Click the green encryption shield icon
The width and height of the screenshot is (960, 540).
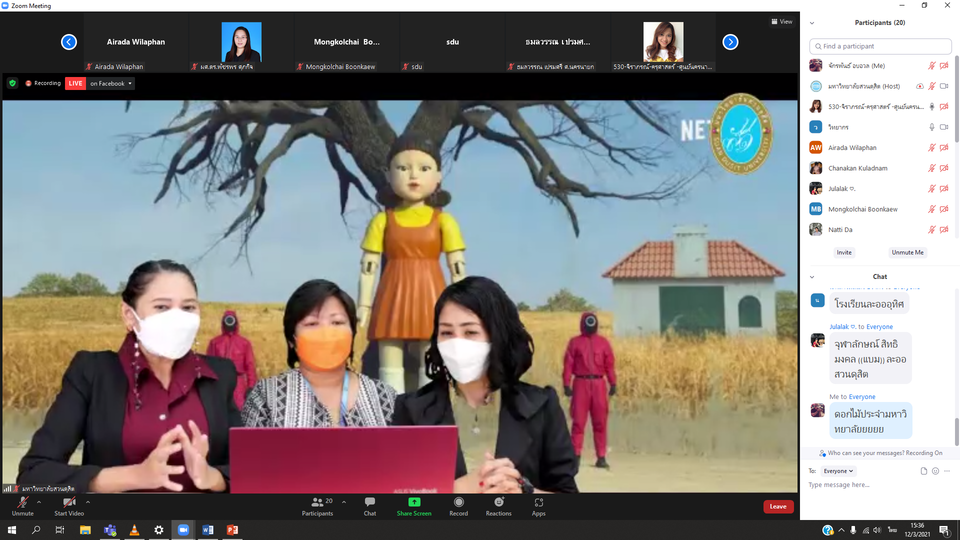[12, 83]
